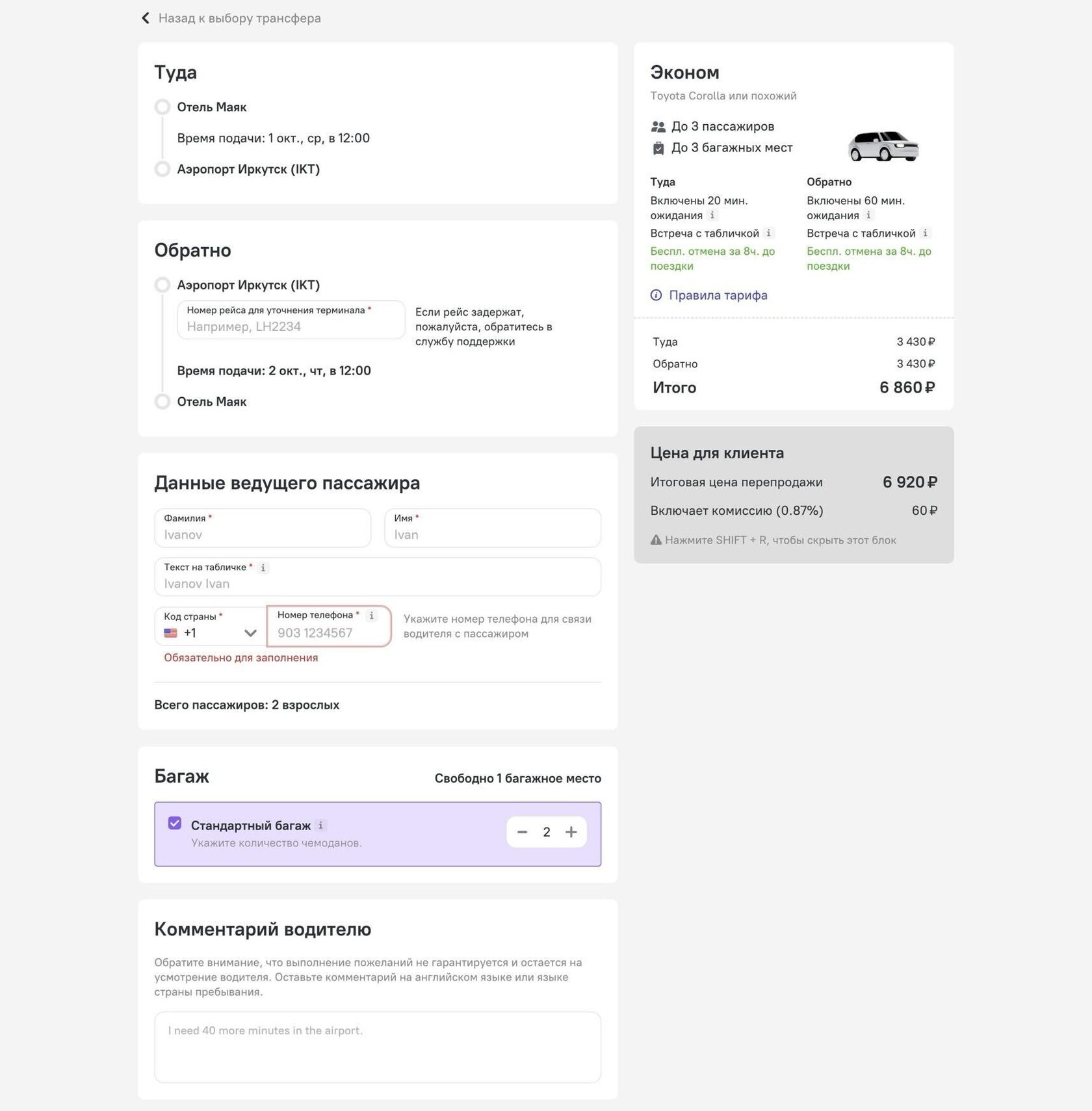This screenshot has height=1111, width=1092.
Task: Click the driver comment text area
Action: point(378,1047)
